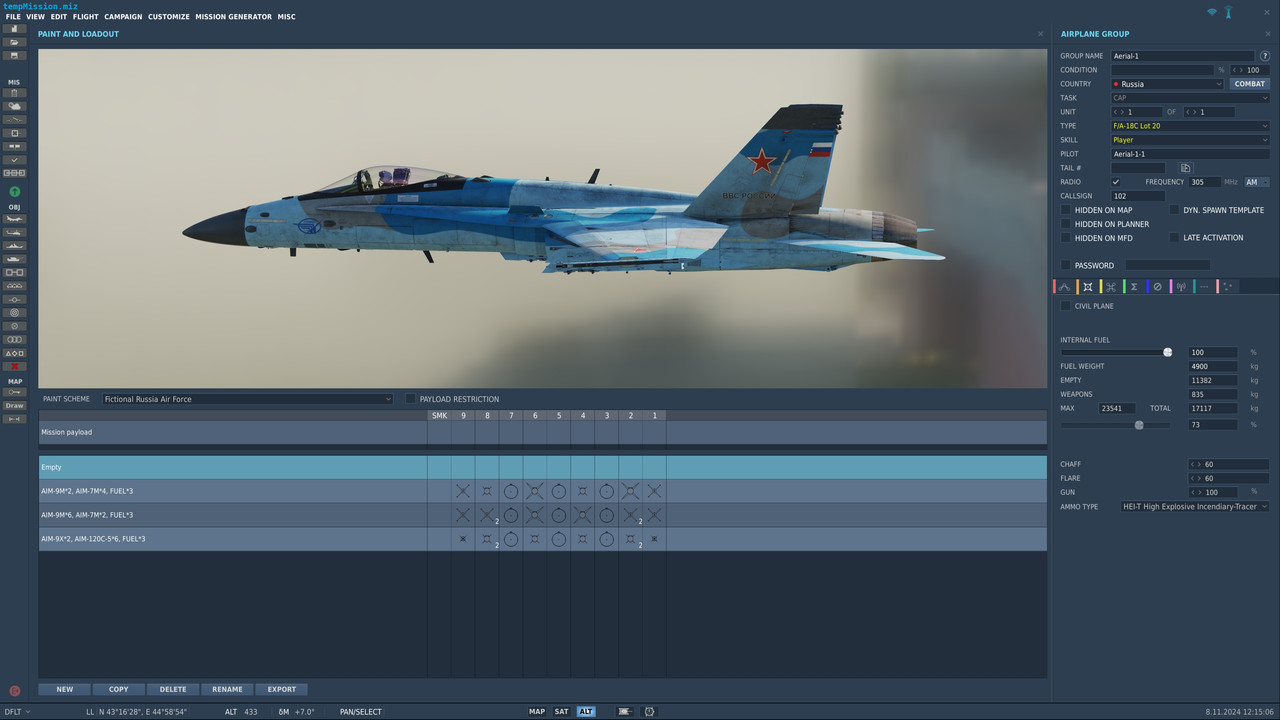
Task: Open an existing mission via the folder icon
Action: [x=14, y=42]
